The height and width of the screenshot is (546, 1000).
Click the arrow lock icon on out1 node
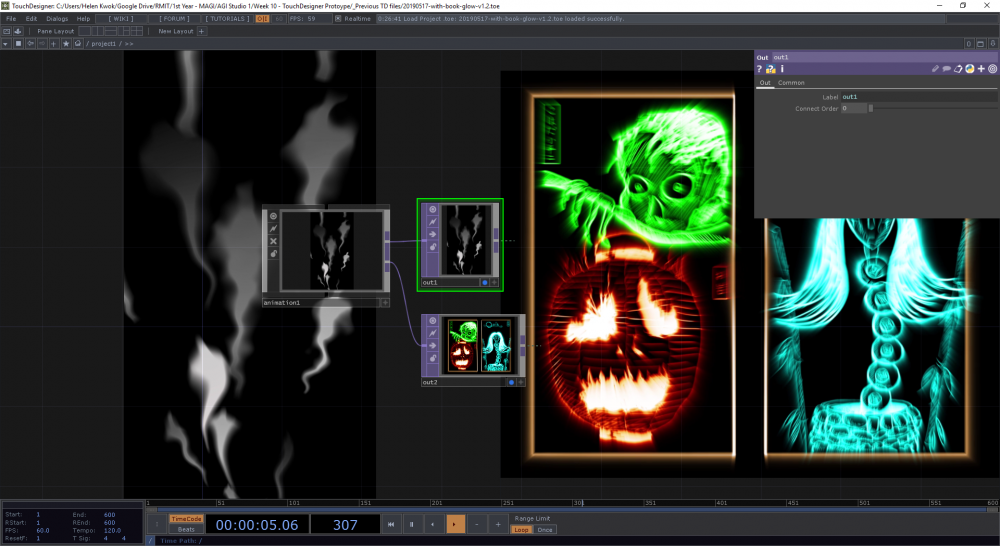click(432, 234)
